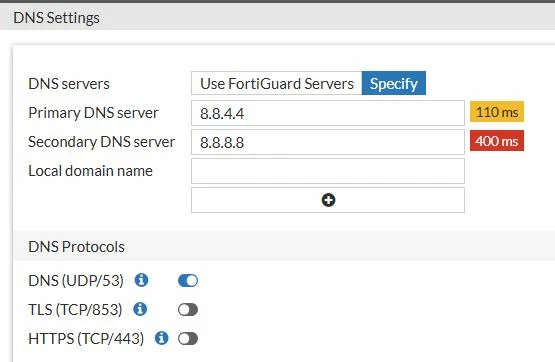Click the Primary DNS server label
The height and width of the screenshot is (362, 555).
[93, 113]
